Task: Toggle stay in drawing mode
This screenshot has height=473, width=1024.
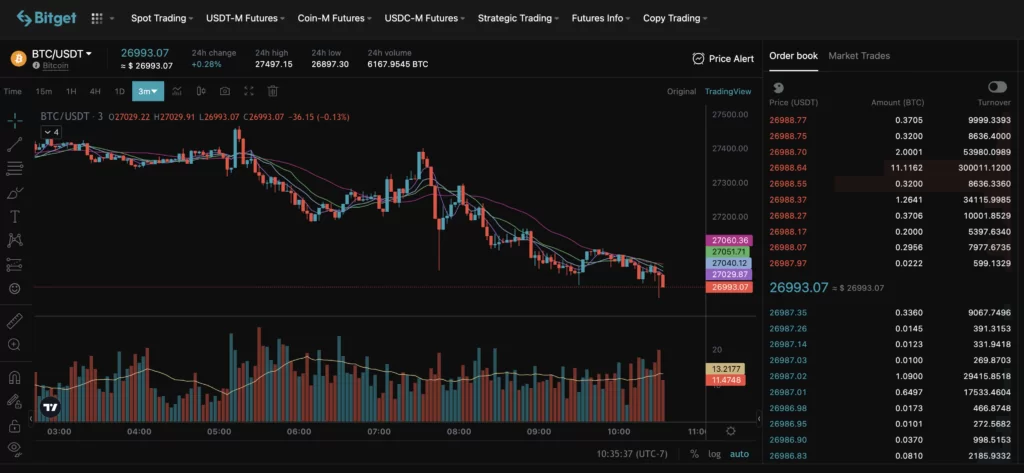Action: (15, 401)
